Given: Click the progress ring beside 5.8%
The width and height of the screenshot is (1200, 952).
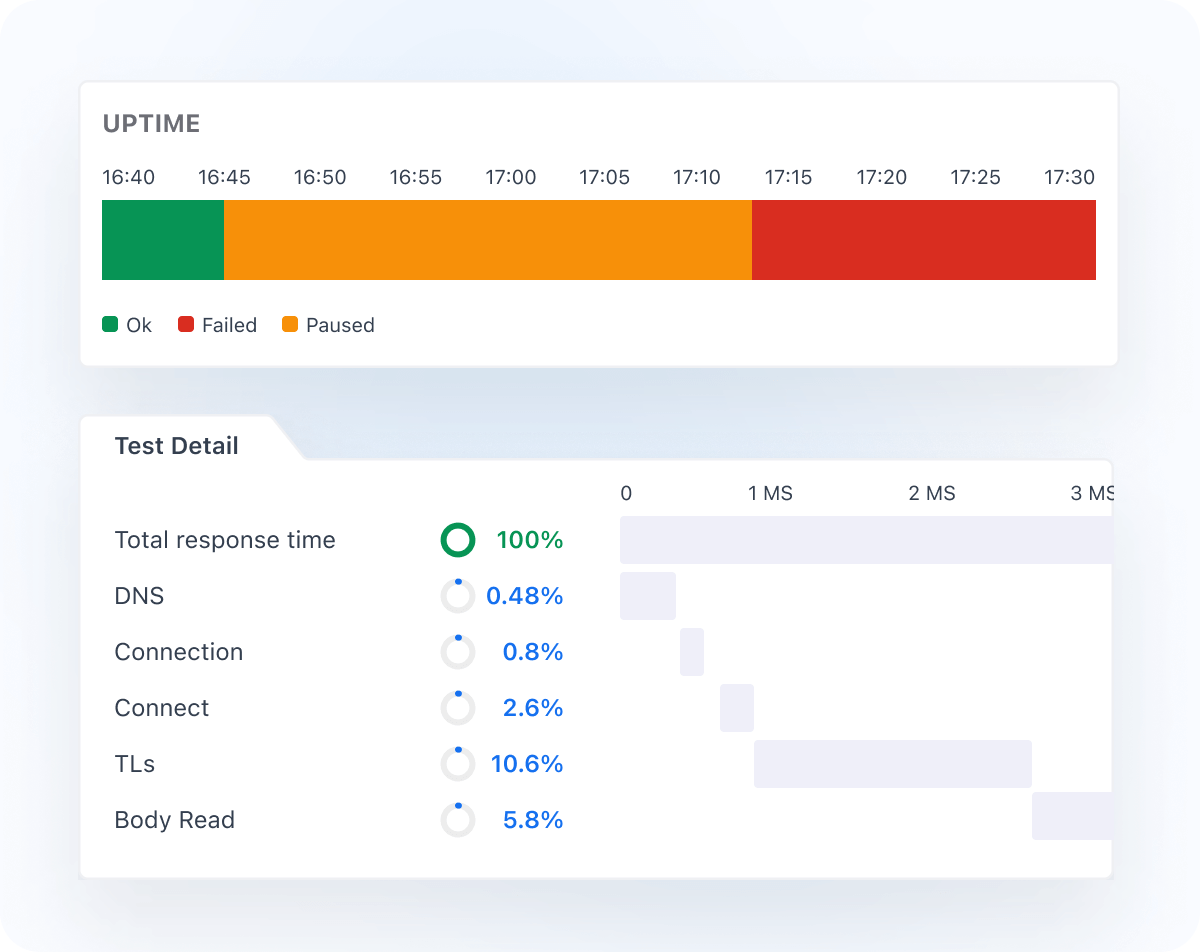Looking at the screenshot, I should (x=458, y=820).
